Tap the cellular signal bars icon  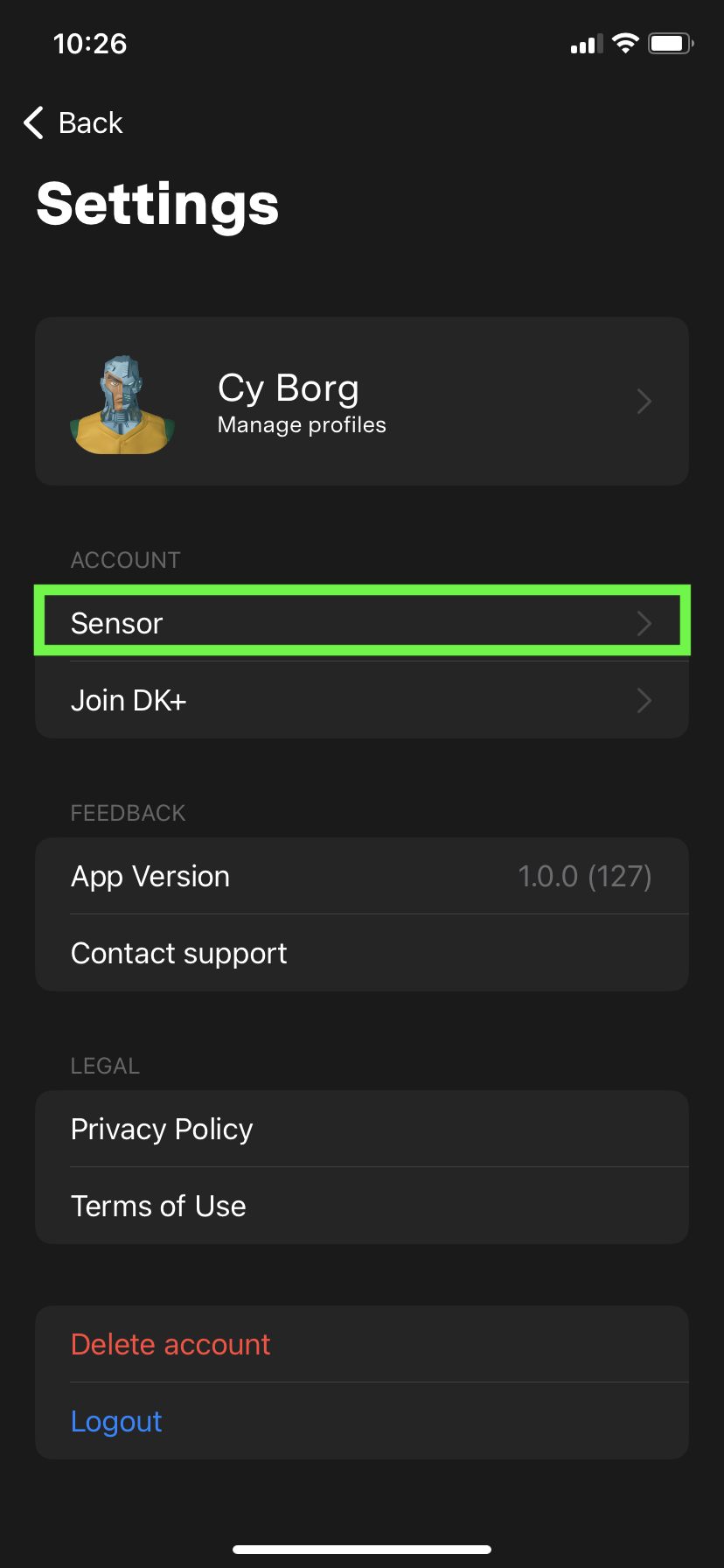[587, 45]
